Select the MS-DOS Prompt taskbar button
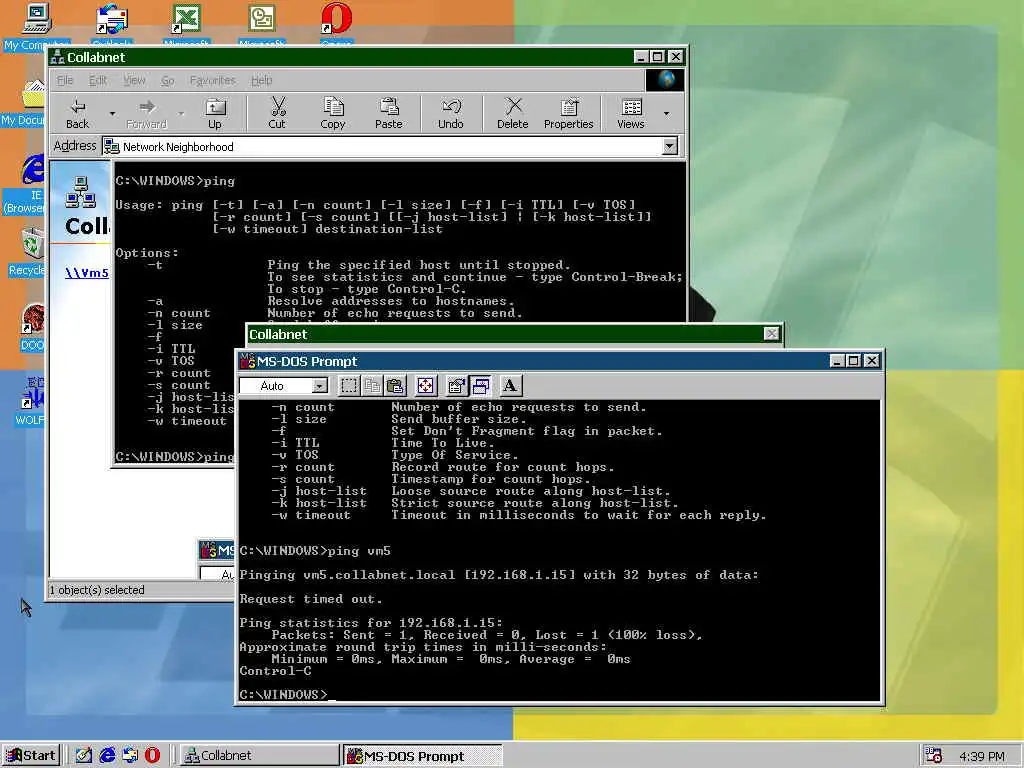 point(423,756)
